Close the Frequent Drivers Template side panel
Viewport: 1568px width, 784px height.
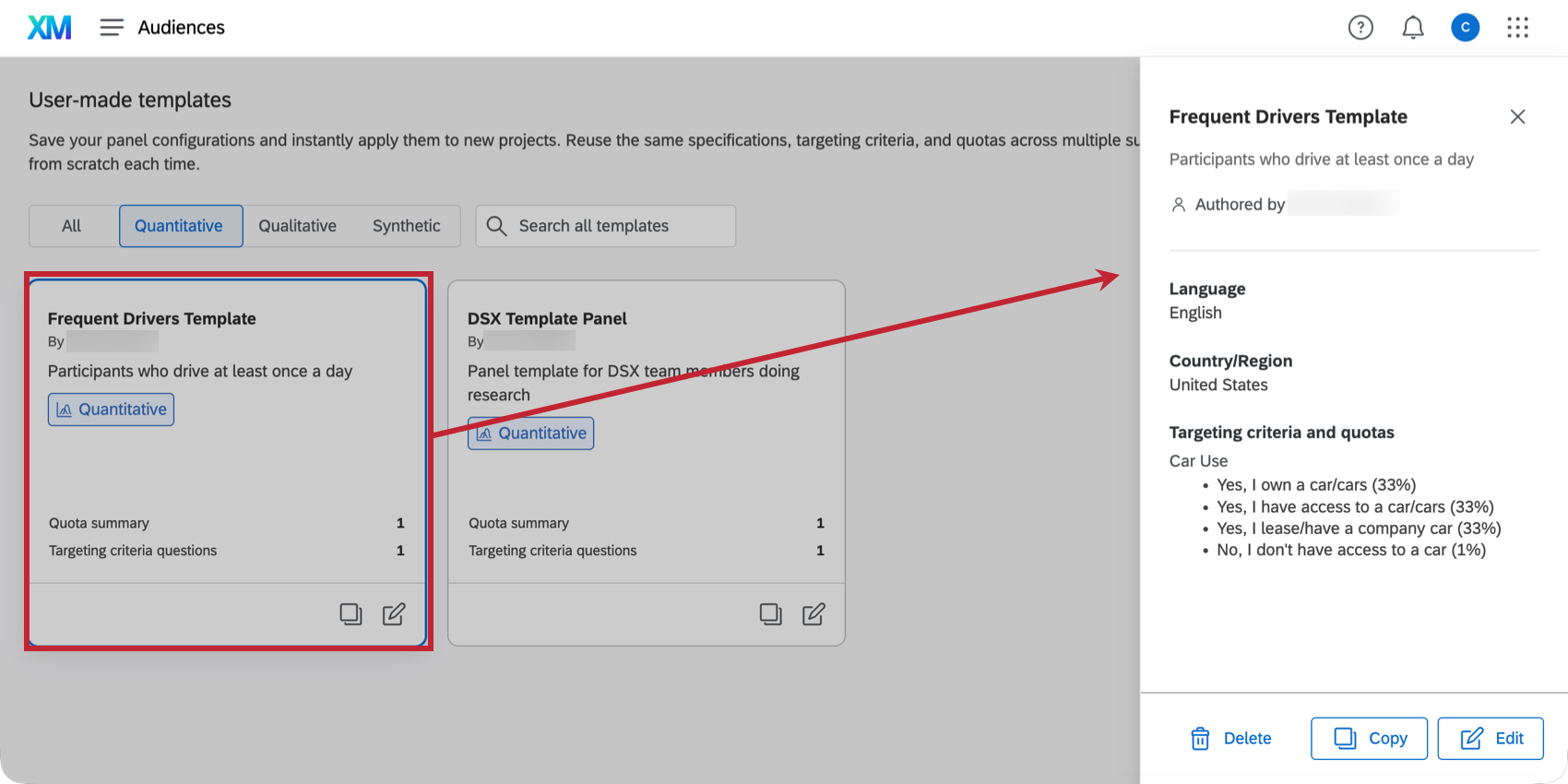click(1517, 117)
